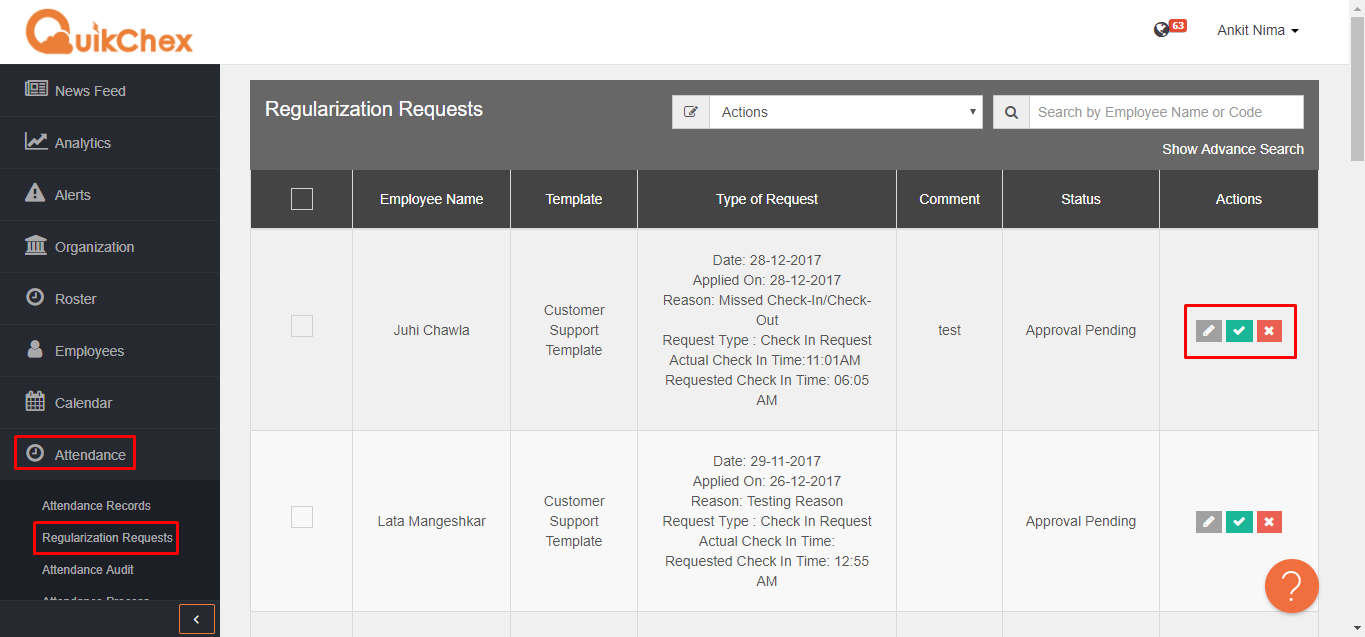Tick the checkbox for Juhi Chawla's row
Viewport: 1365px width, 637px height.
(x=301, y=325)
